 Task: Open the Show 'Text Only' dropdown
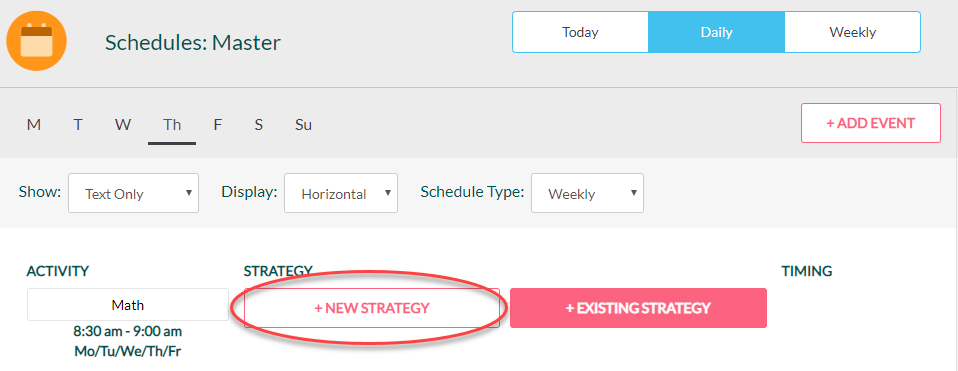[133, 193]
